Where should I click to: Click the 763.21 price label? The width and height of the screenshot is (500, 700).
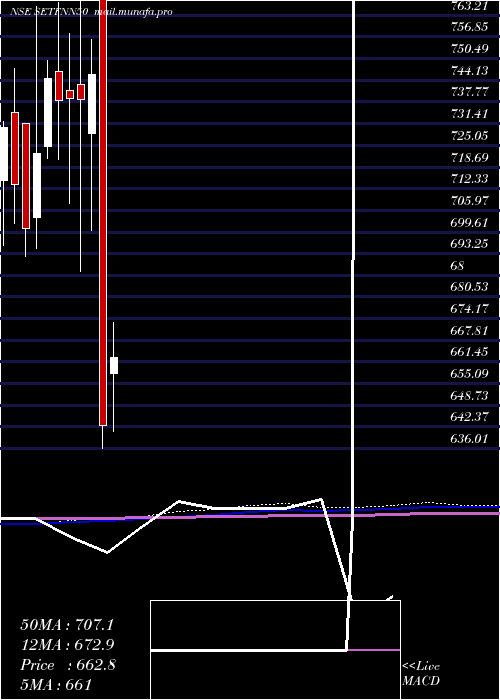469,6
